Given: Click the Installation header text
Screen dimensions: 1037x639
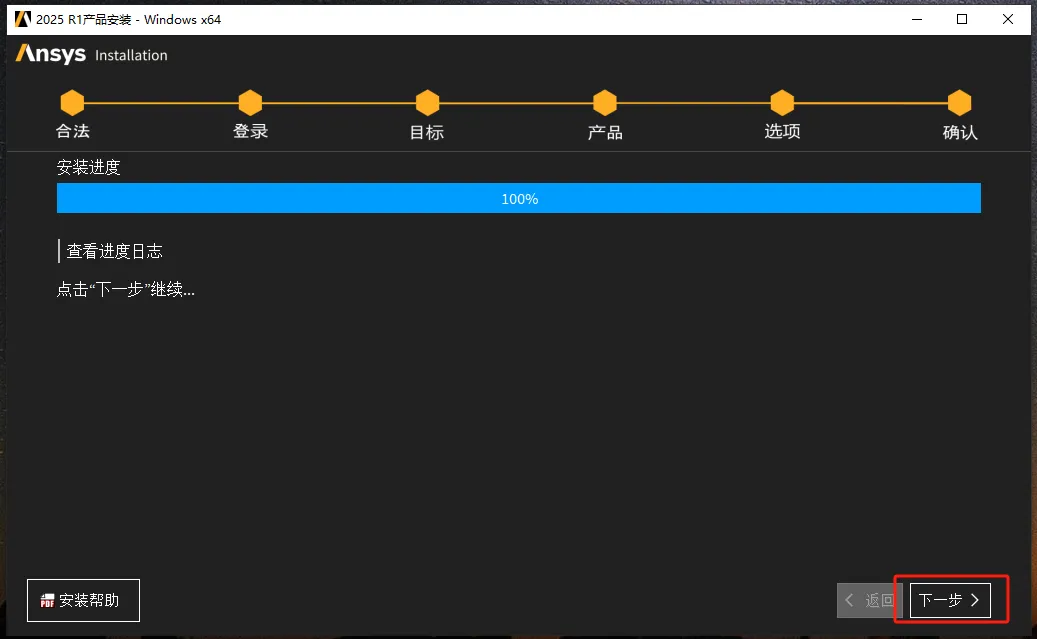Looking at the screenshot, I should 131,55.
